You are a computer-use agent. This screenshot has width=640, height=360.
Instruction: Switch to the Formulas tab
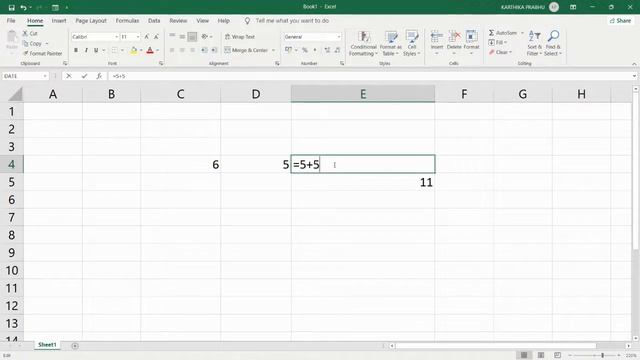click(x=127, y=20)
